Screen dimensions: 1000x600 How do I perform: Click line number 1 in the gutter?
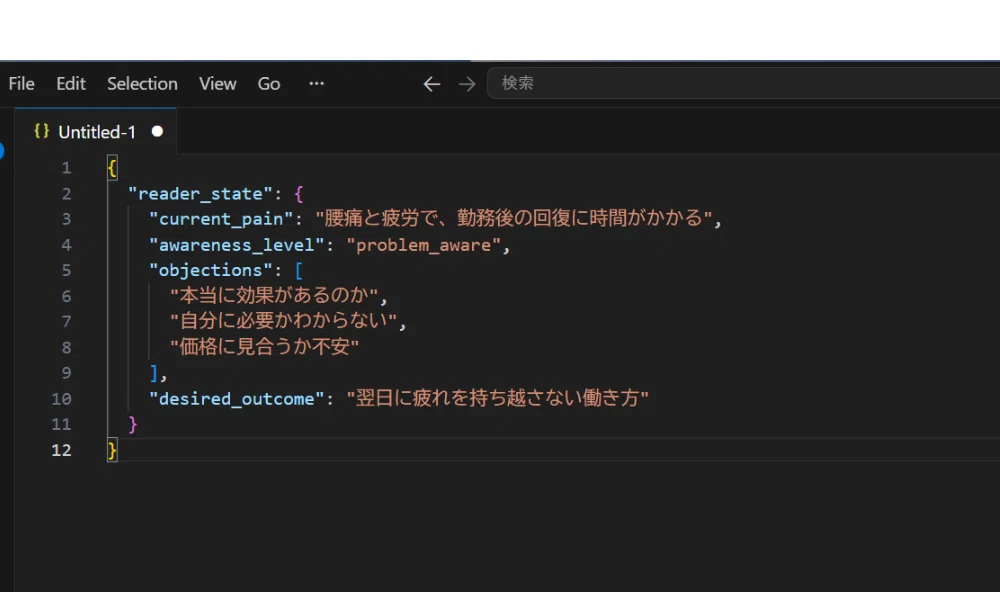pyautogui.click(x=66, y=168)
